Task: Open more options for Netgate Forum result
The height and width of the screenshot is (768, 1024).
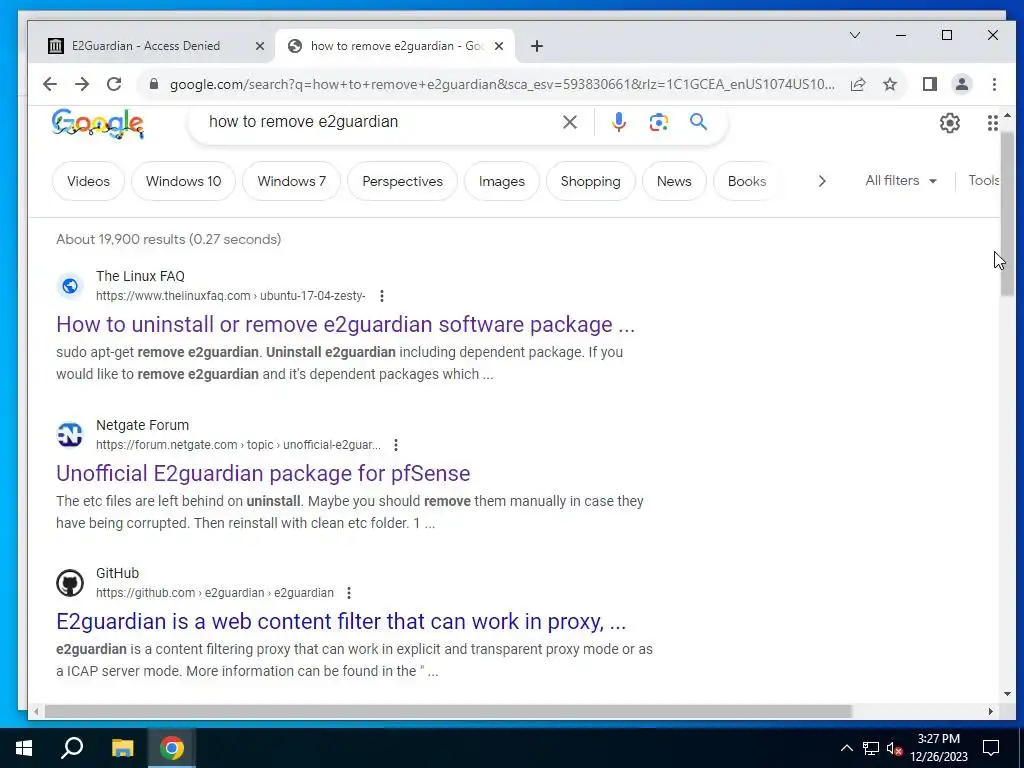Action: pyautogui.click(x=396, y=445)
